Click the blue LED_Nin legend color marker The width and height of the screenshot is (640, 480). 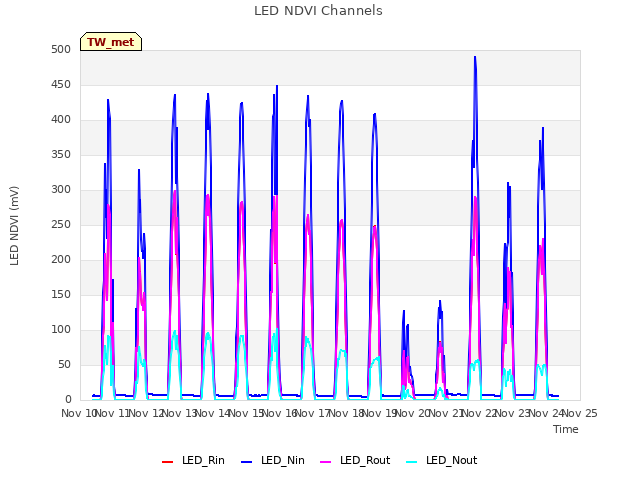[247, 462]
